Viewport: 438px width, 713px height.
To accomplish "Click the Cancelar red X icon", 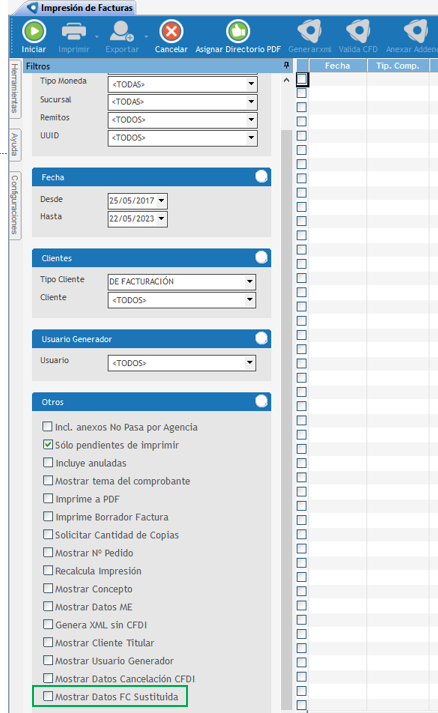I will pyautogui.click(x=171, y=31).
